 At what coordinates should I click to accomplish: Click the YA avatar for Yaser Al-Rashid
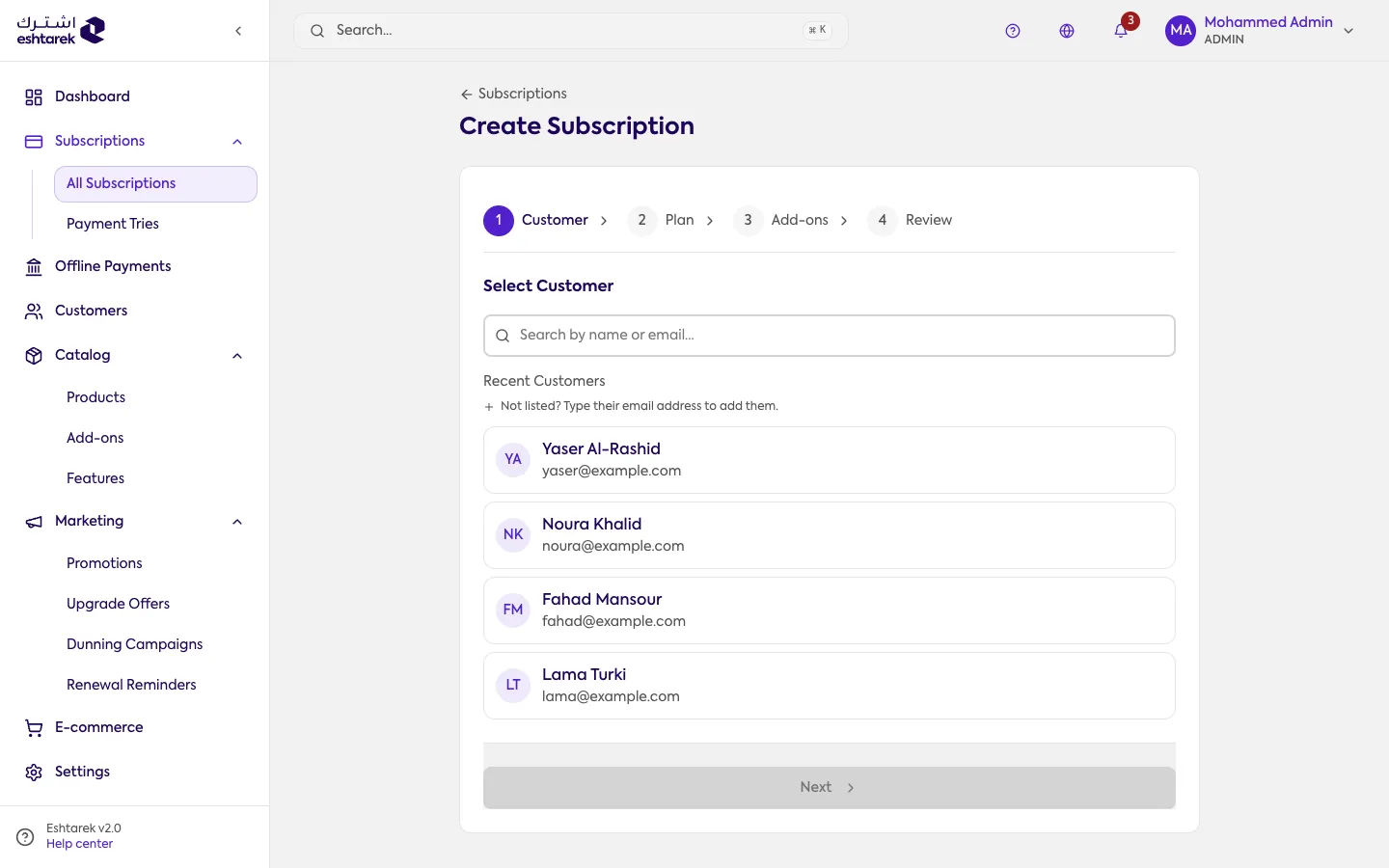513,460
